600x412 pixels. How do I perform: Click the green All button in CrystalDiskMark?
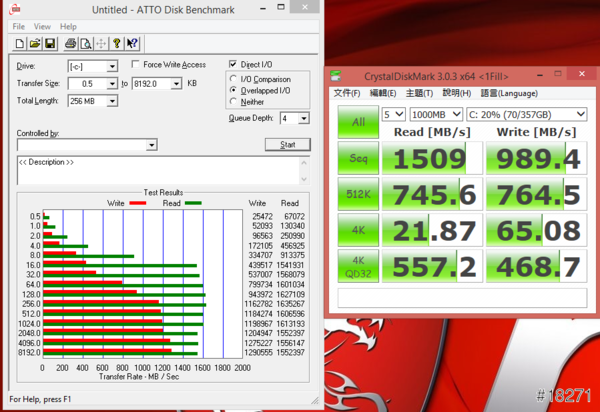point(357,122)
